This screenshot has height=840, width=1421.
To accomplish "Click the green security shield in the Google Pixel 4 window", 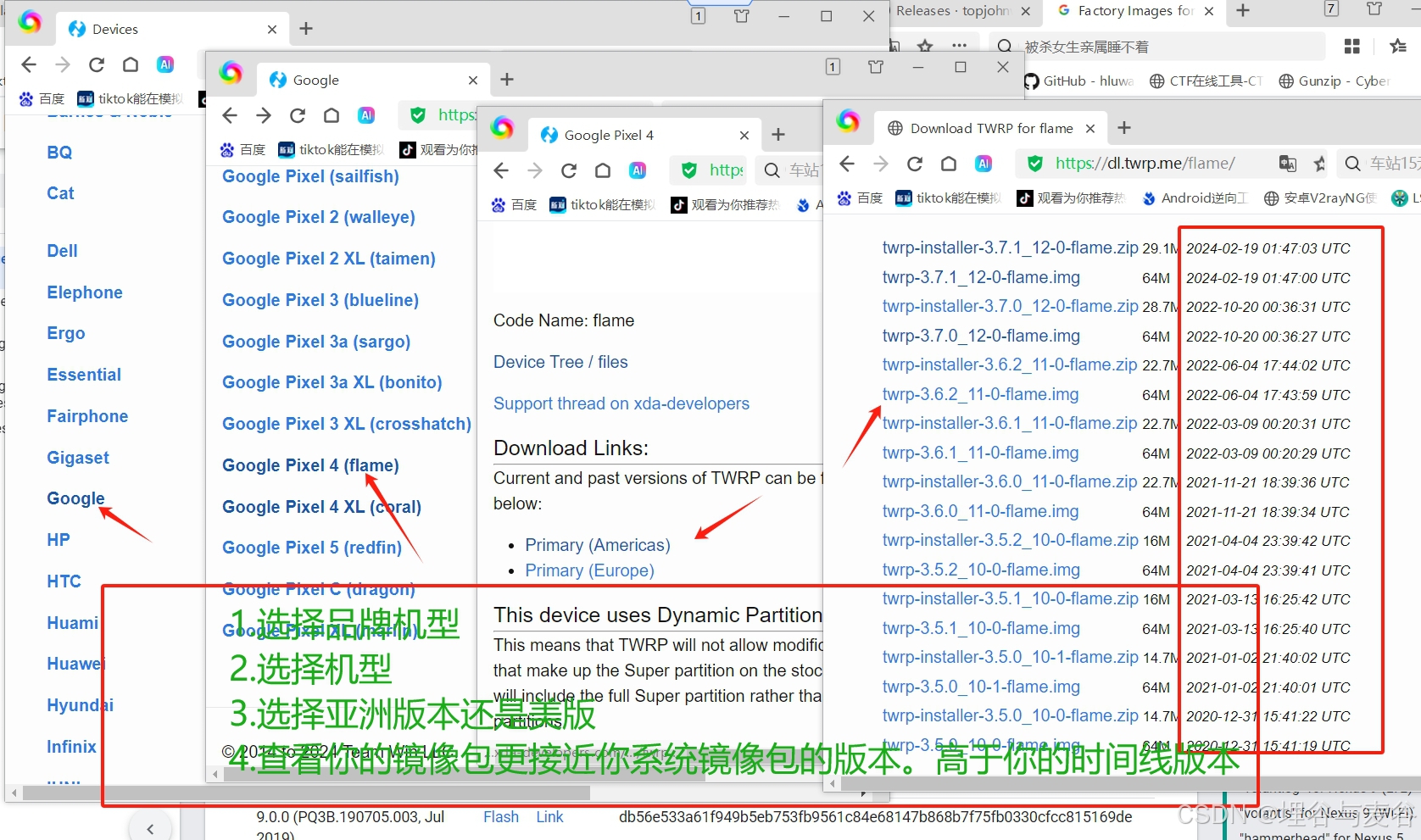I will (689, 170).
